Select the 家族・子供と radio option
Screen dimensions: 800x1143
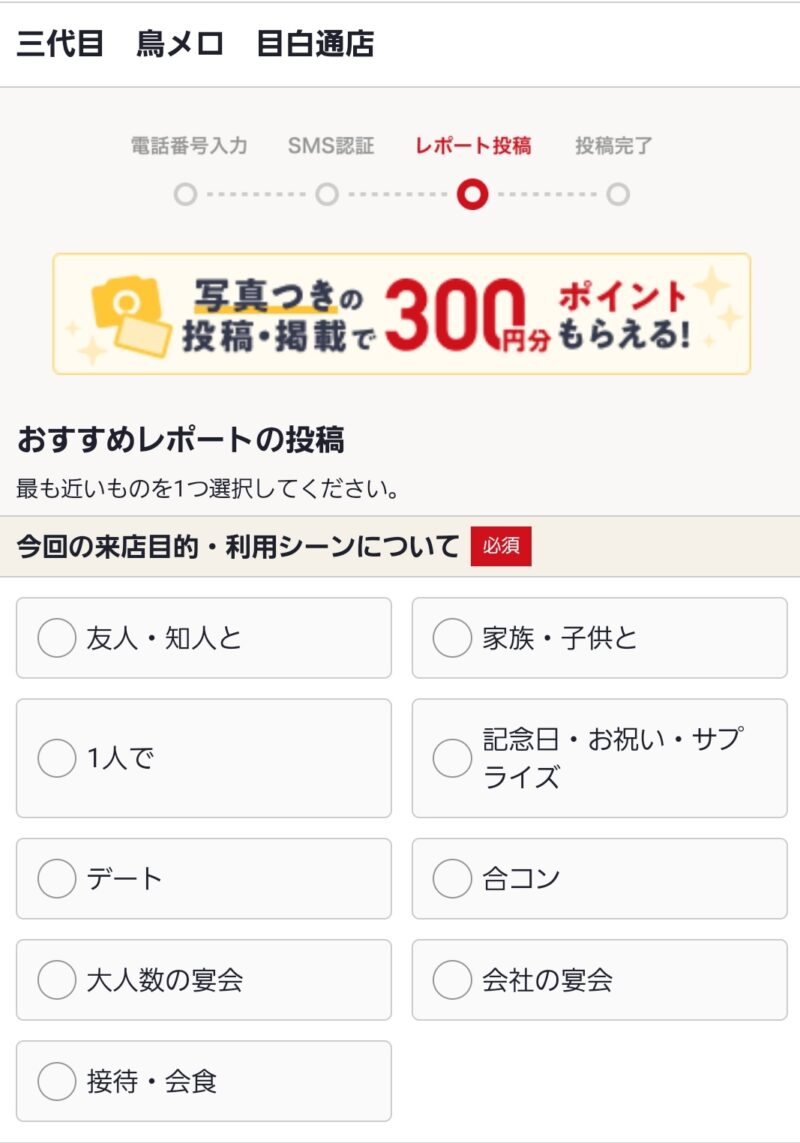[452, 638]
